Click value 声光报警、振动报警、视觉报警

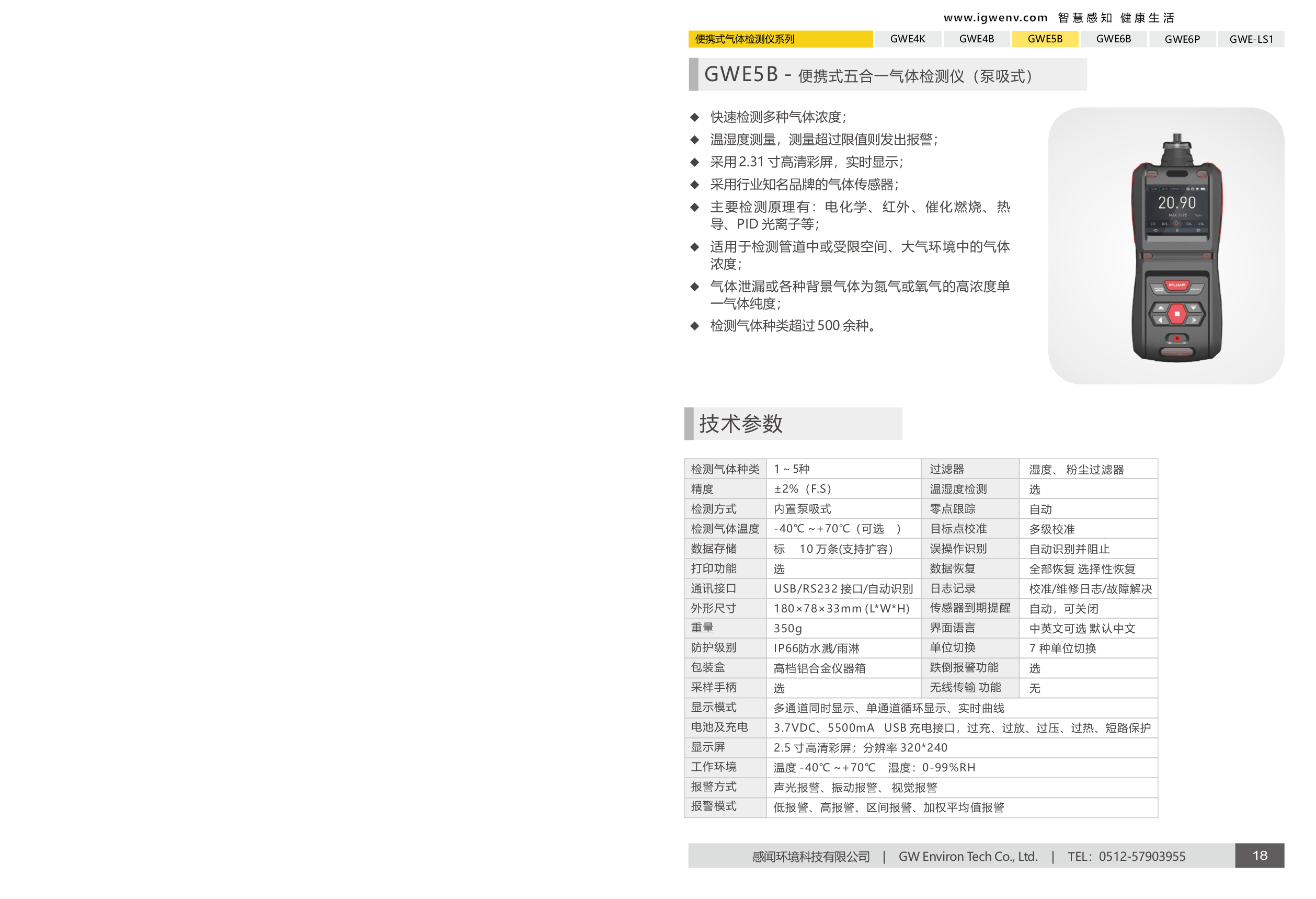(855, 788)
